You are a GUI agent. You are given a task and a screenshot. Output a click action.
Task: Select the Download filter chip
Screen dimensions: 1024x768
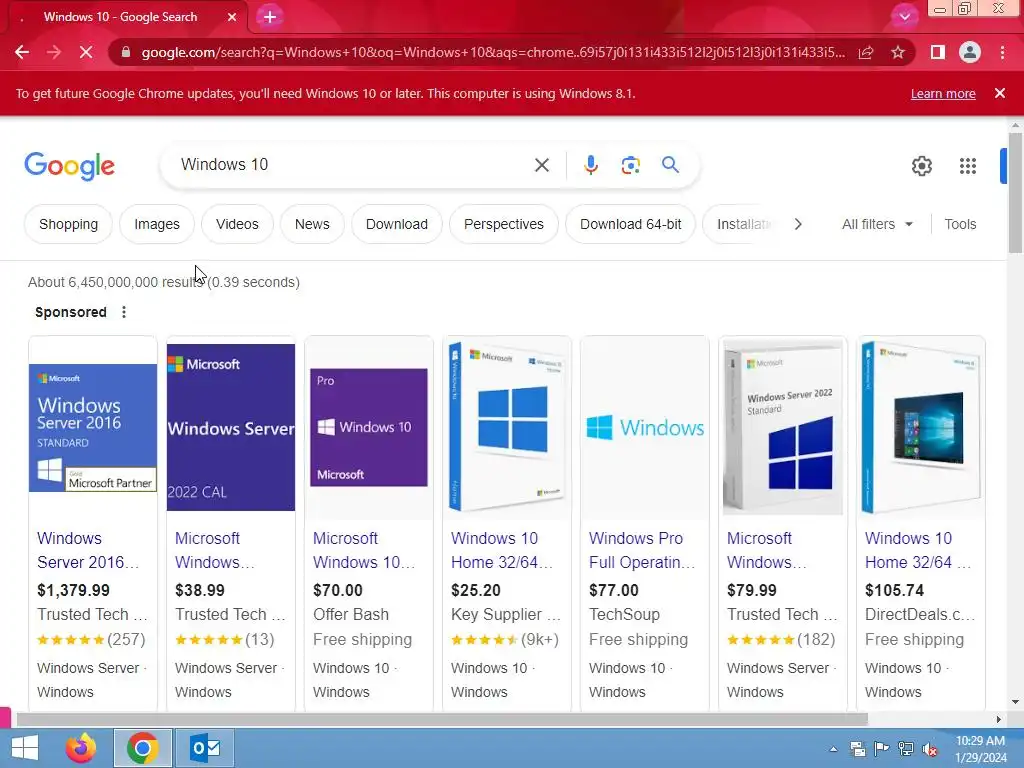pos(396,224)
